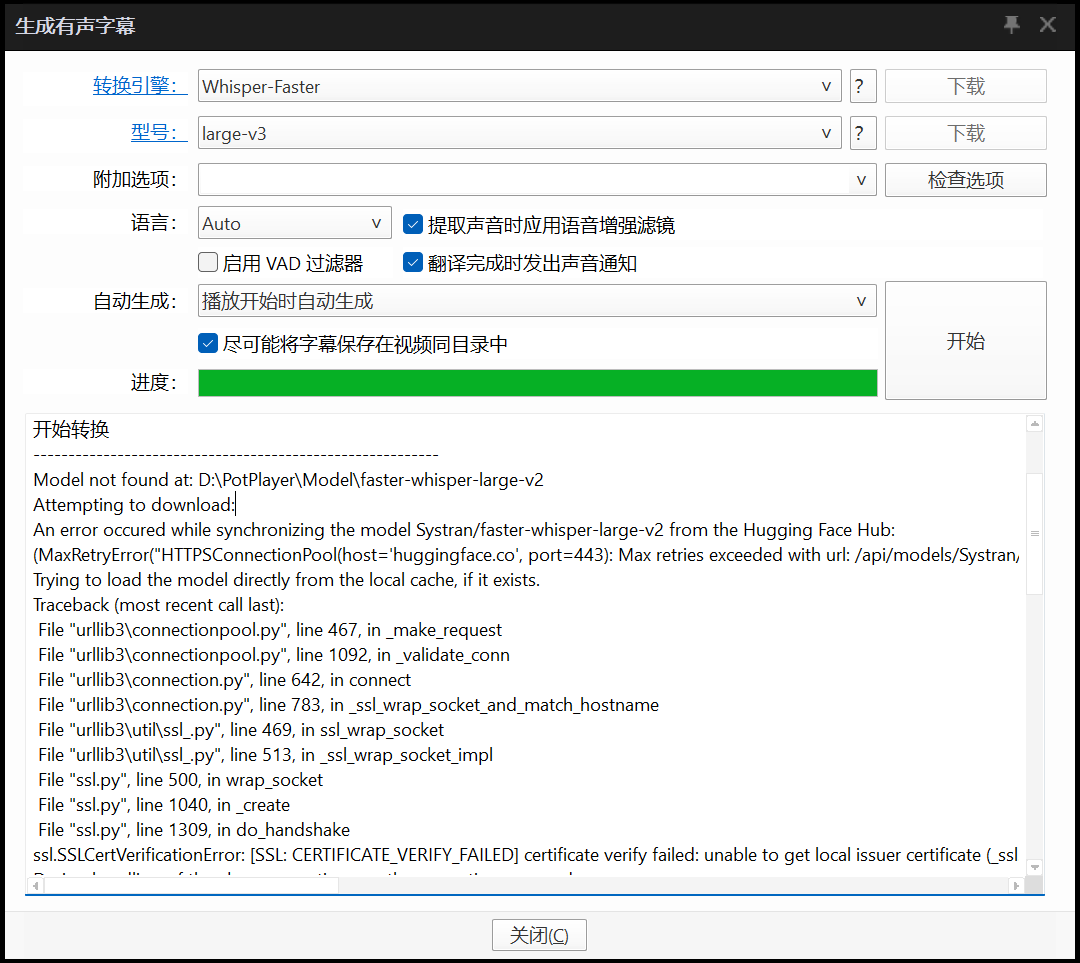The height and width of the screenshot is (963, 1080).
Task: Click the log horizontal scrollbar thumb
Action: (x=191, y=886)
